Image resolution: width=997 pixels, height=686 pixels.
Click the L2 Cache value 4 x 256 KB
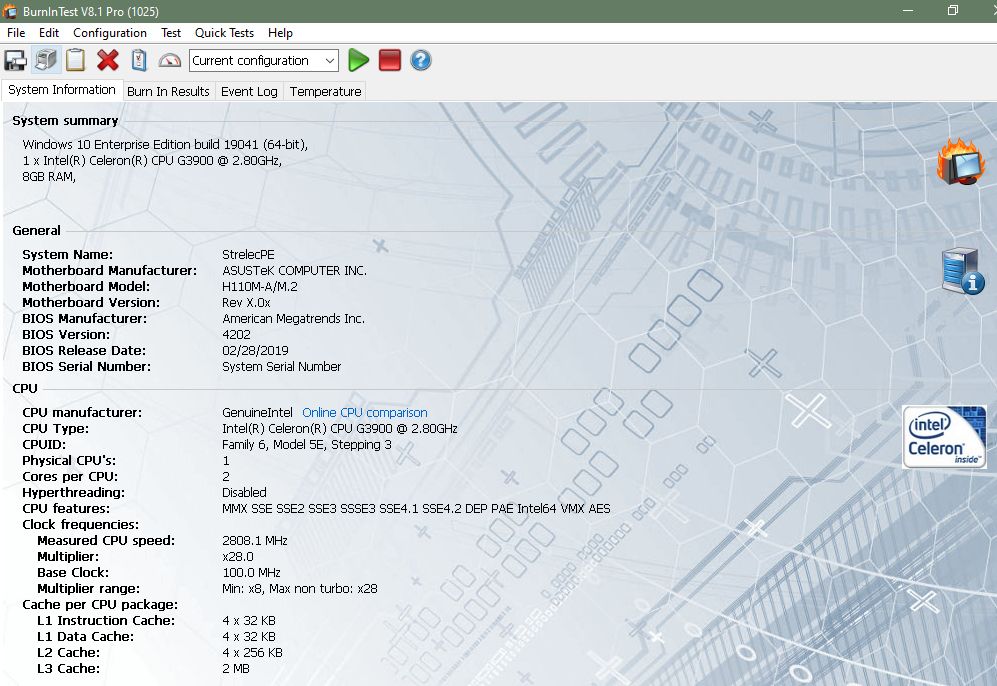point(252,652)
